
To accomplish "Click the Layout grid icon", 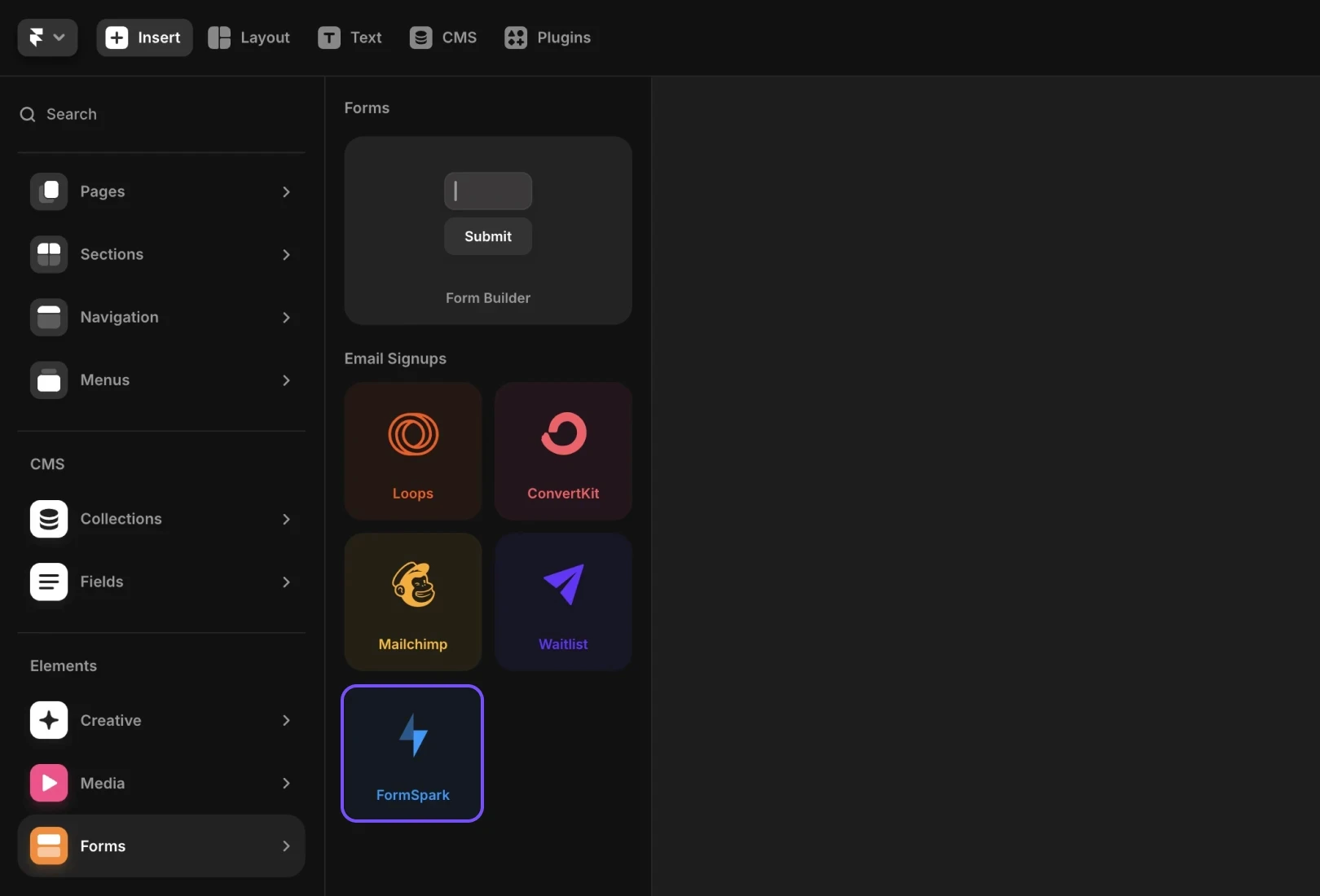I will tap(219, 37).
